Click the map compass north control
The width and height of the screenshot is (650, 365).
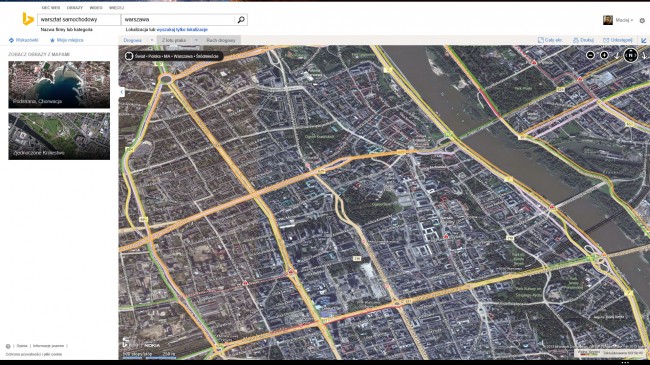tap(631, 55)
